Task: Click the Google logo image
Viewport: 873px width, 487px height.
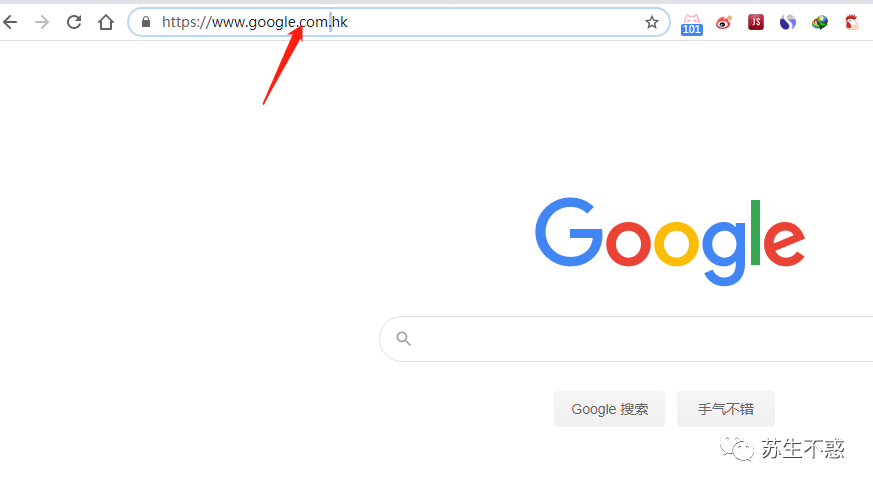Action: coord(670,241)
